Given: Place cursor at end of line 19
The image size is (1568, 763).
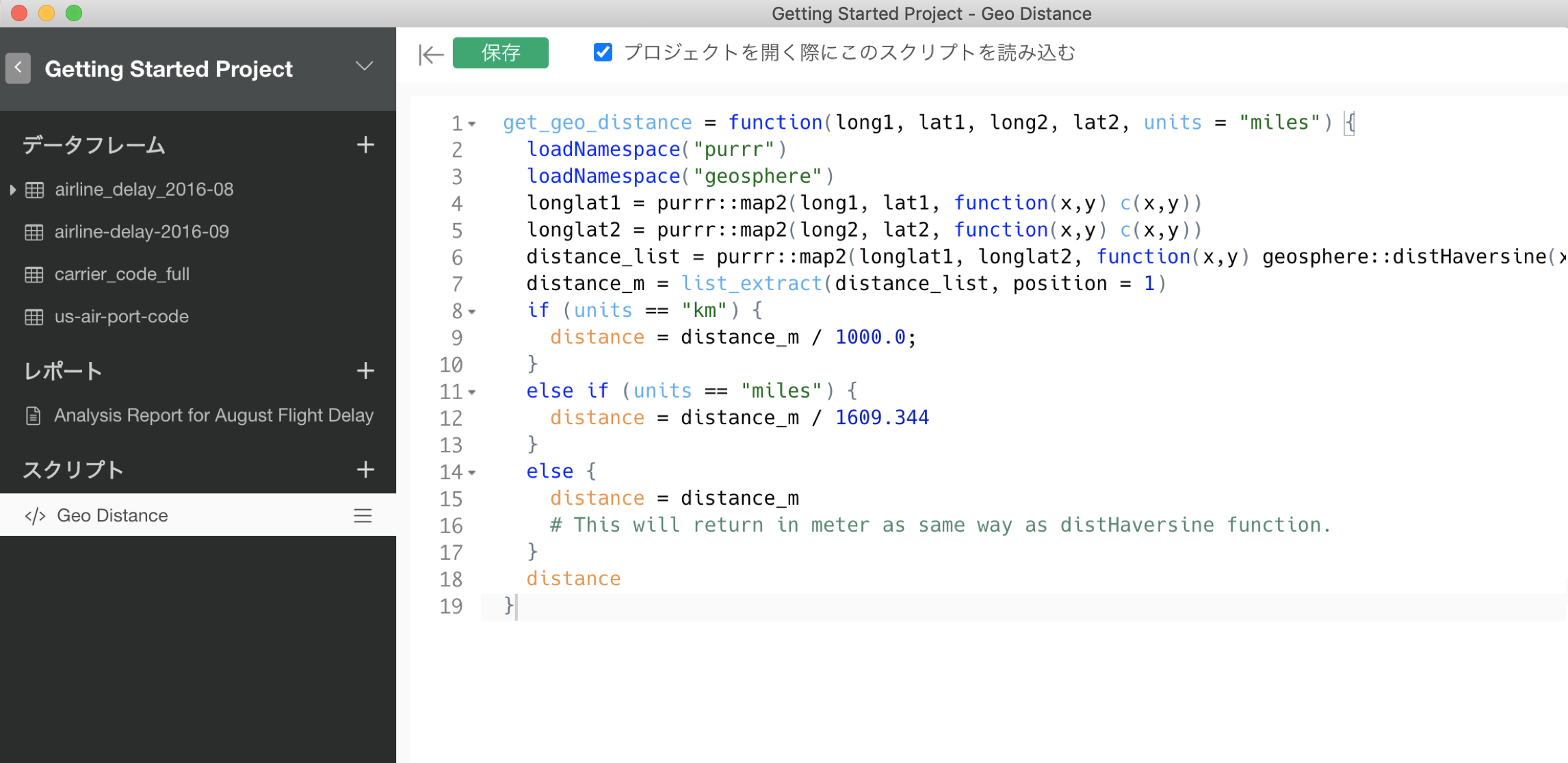Looking at the screenshot, I should pyautogui.click(x=518, y=606).
